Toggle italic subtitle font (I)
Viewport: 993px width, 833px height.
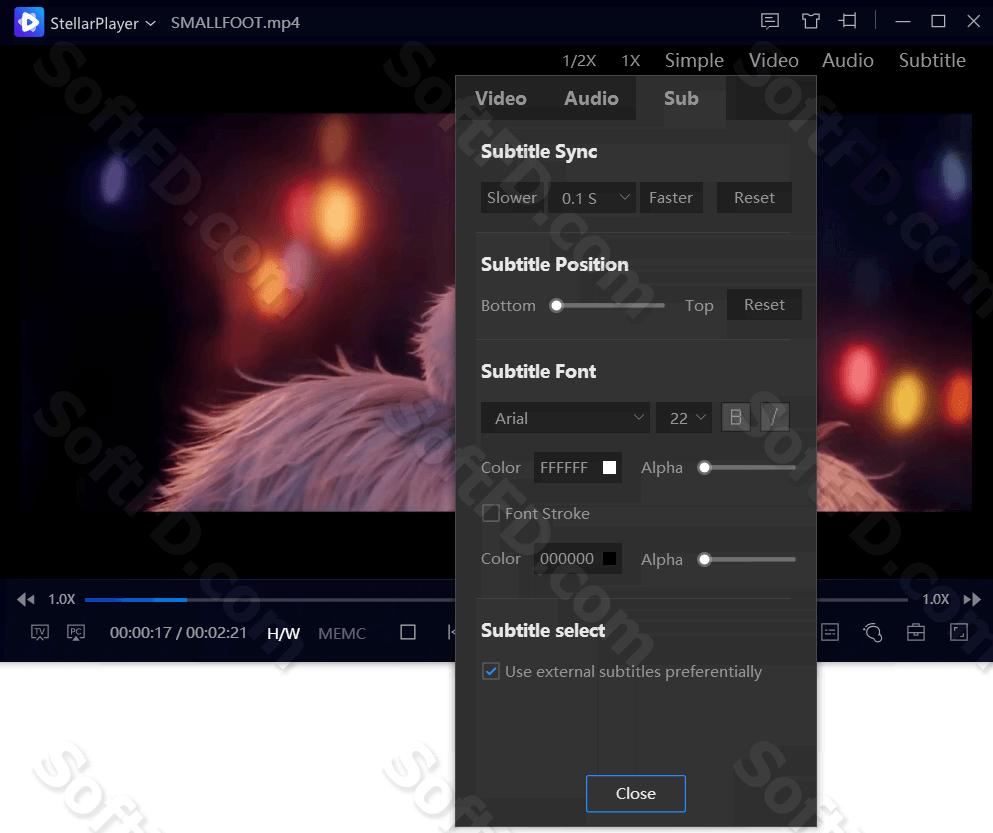coord(775,417)
